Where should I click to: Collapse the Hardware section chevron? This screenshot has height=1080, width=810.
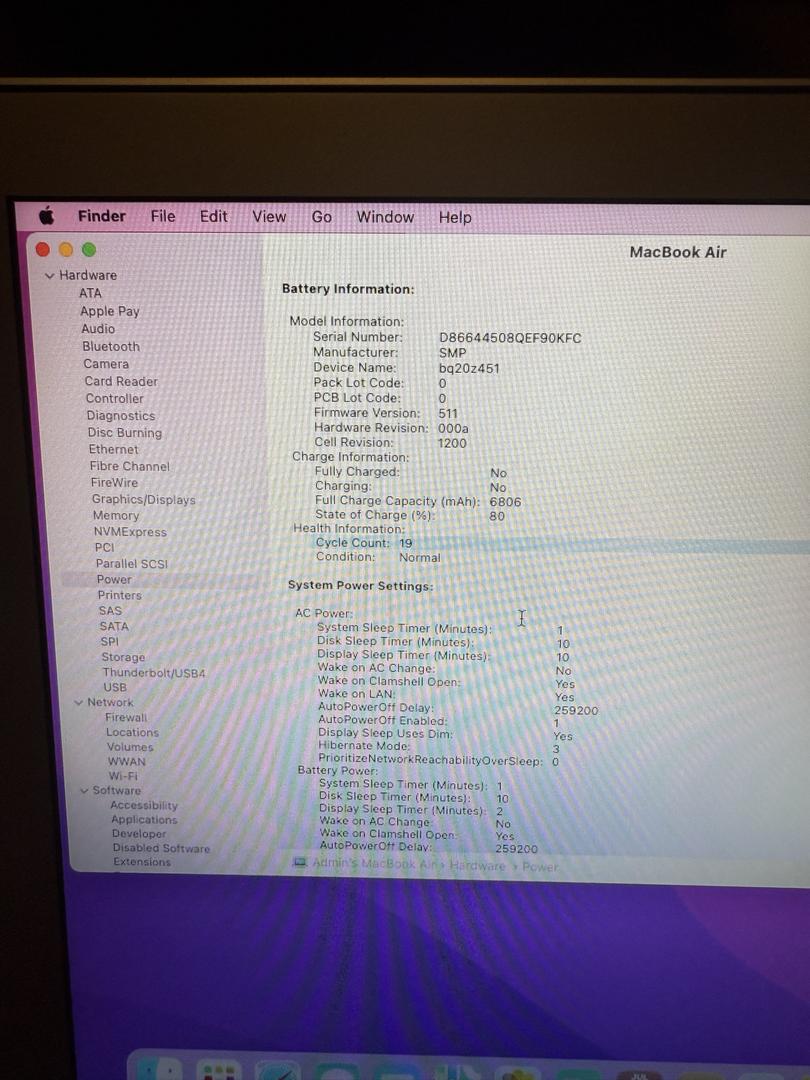pos(49,276)
